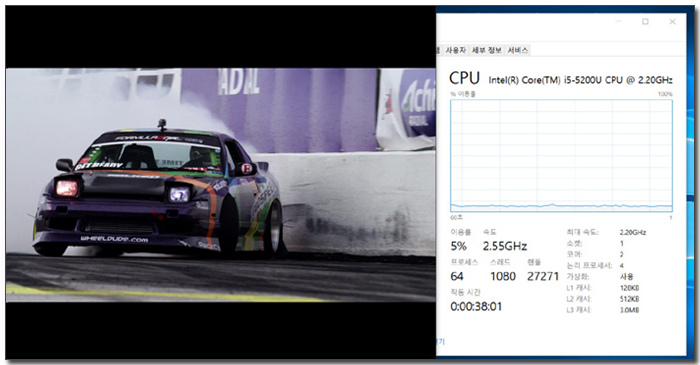Viewport: 700px width, 365px height.
Task: Click the partially hidden tab left of 사용자
Action: tap(439, 50)
